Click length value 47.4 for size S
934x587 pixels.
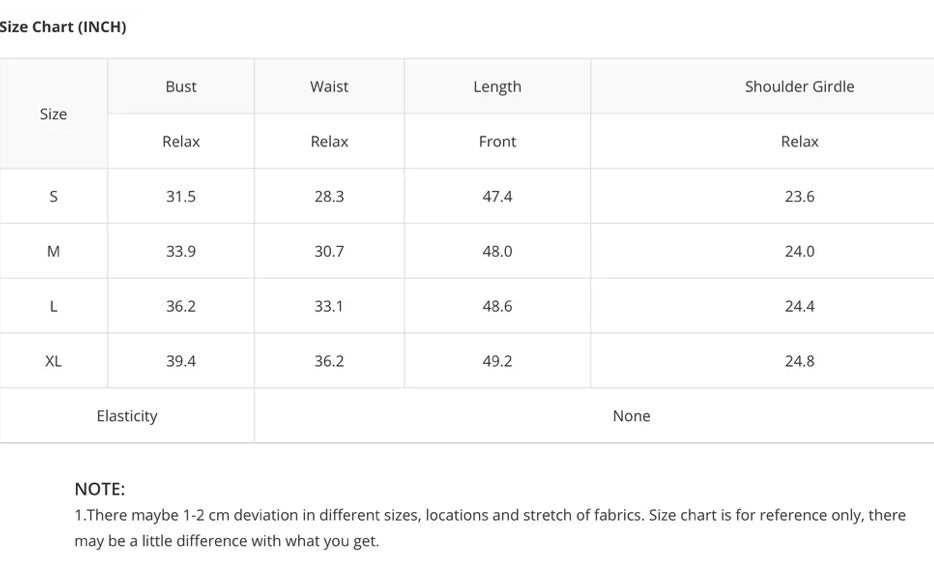coord(497,197)
